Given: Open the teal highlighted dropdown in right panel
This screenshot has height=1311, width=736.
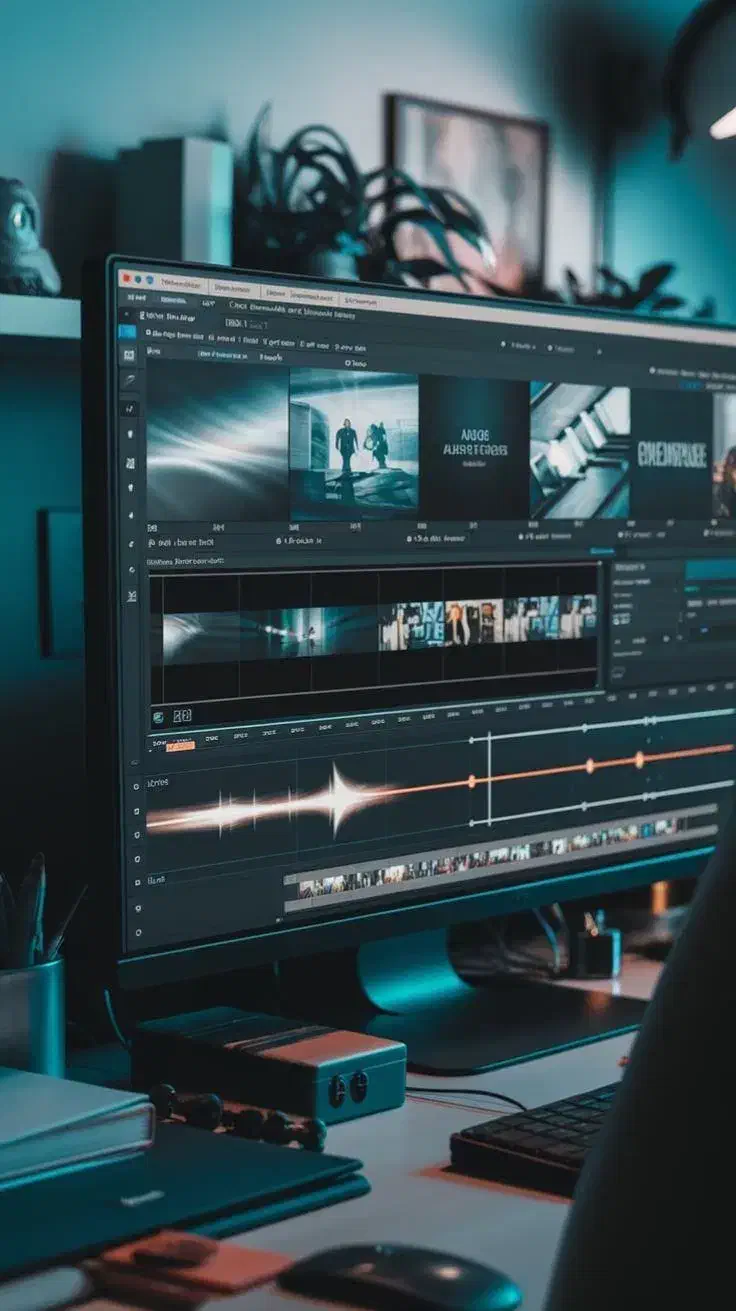Looking at the screenshot, I should point(710,569).
